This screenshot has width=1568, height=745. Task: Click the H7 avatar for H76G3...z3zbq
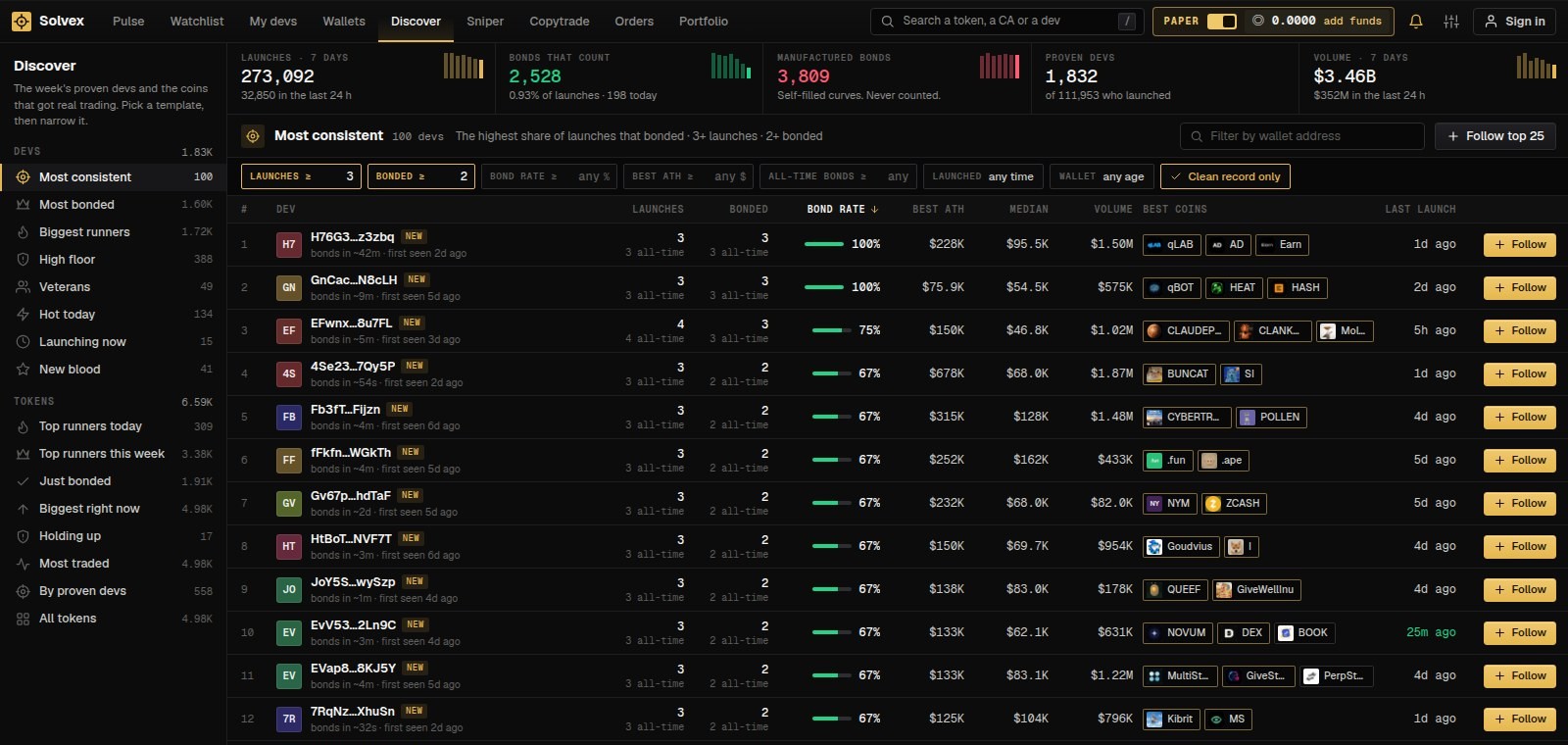[x=289, y=244]
